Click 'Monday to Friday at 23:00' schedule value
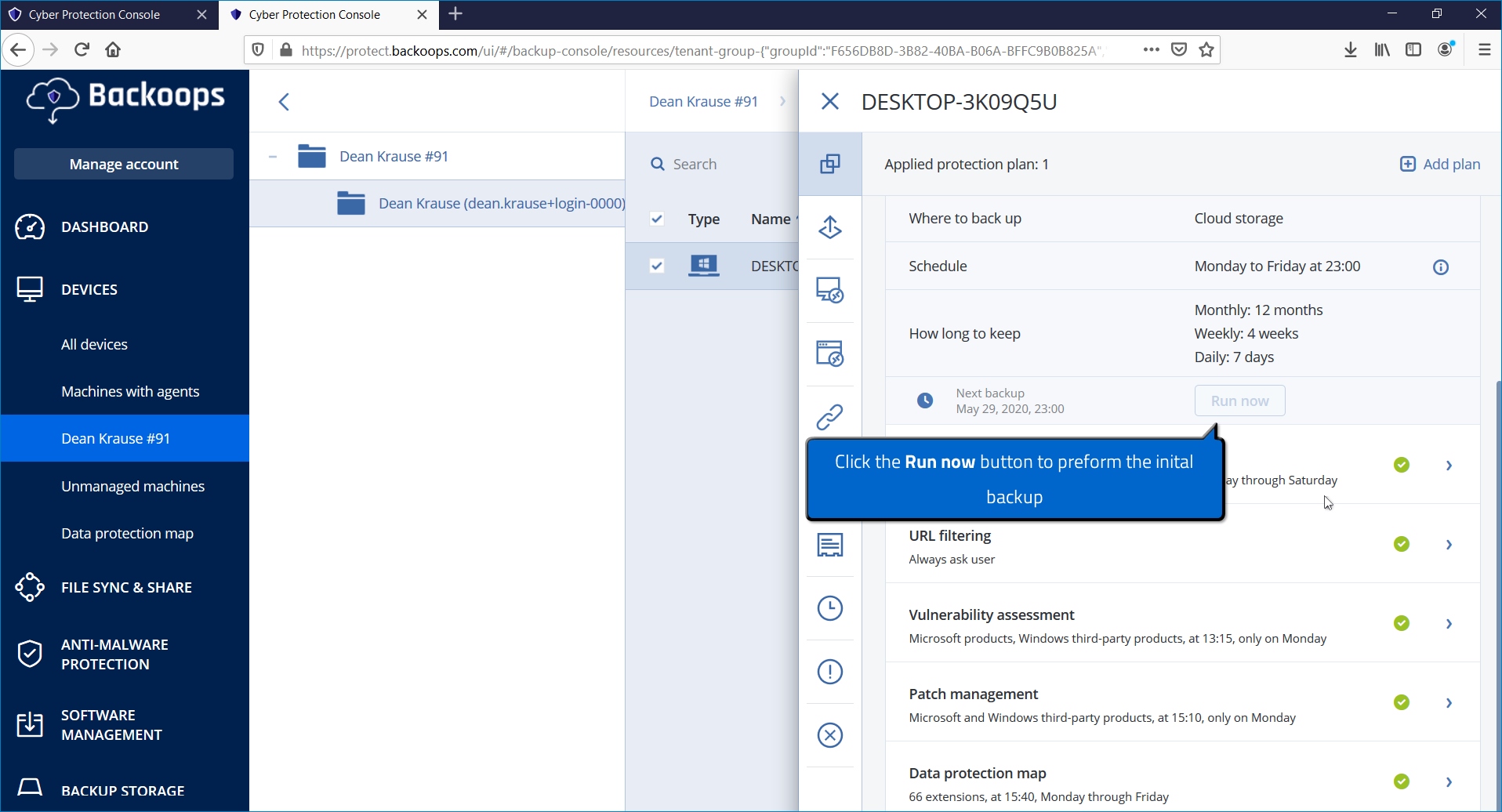1502x812 pixels. (1277, 266)
